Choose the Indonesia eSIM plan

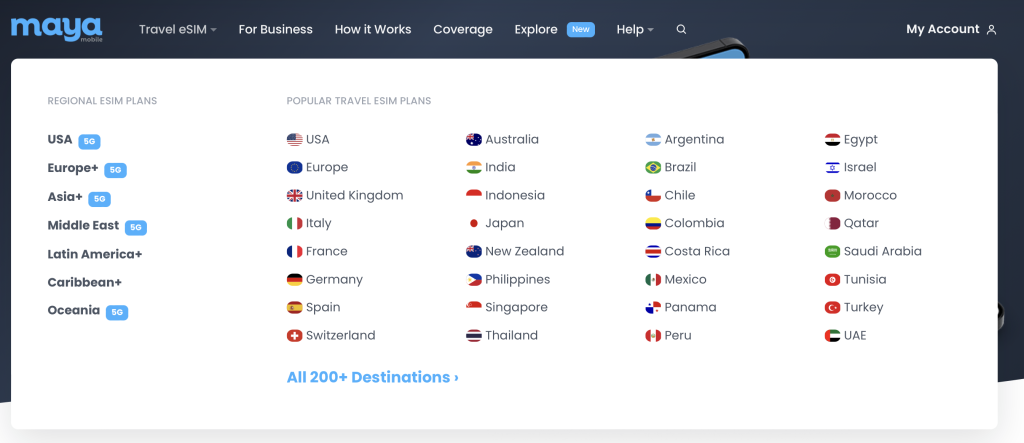(x=505, y=195)
